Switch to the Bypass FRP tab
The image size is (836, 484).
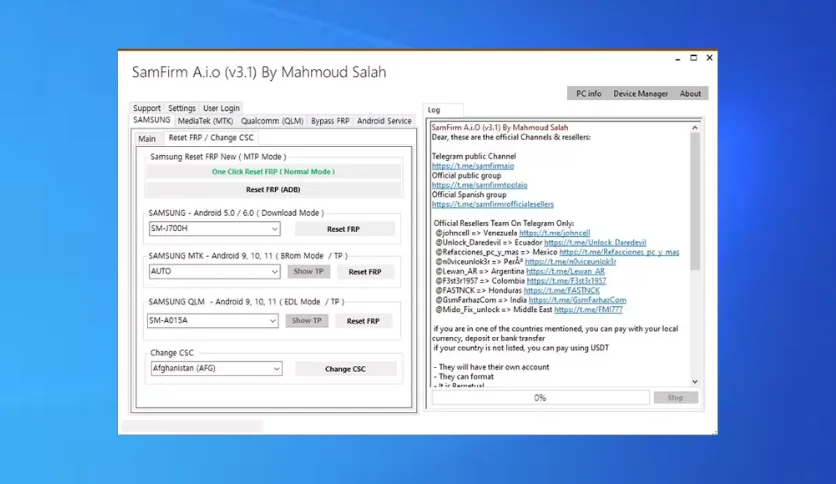[x=330, y=121]
